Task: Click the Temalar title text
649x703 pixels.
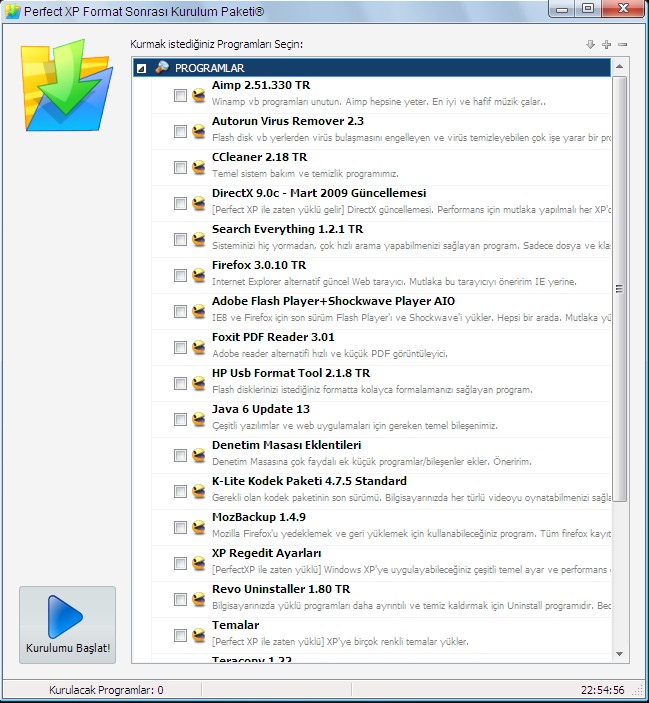Action: 235,625
